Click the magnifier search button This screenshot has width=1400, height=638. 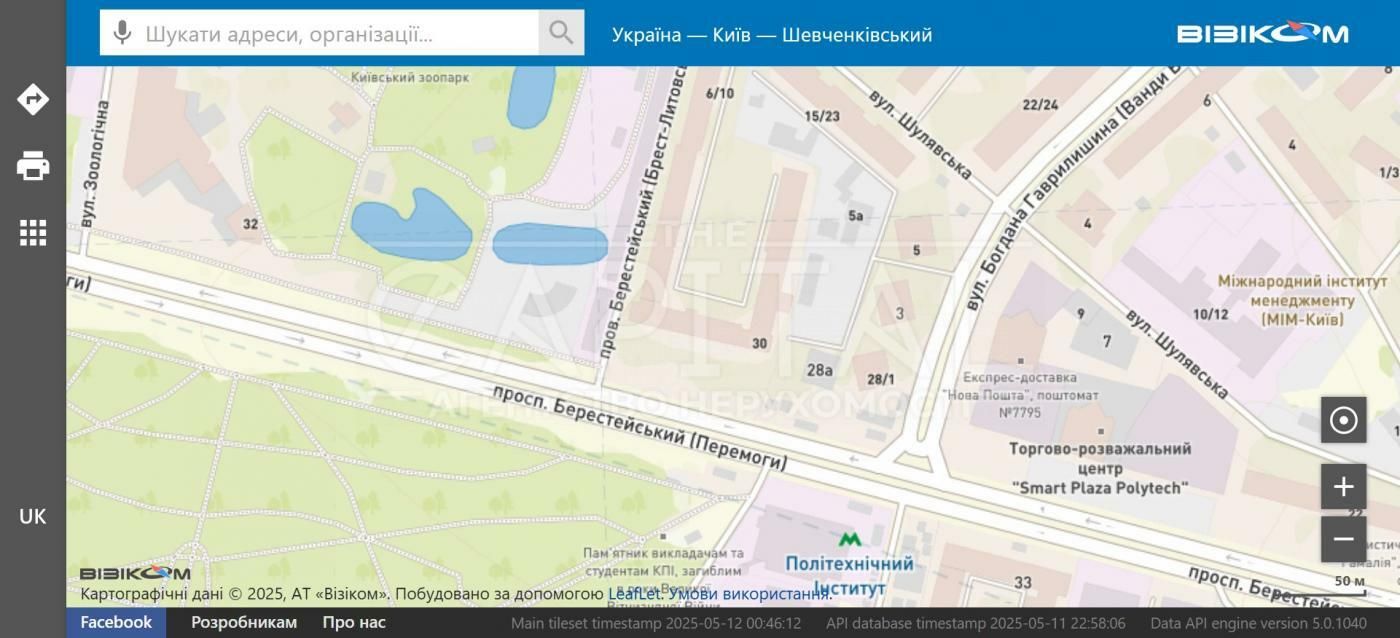point(561,33)
